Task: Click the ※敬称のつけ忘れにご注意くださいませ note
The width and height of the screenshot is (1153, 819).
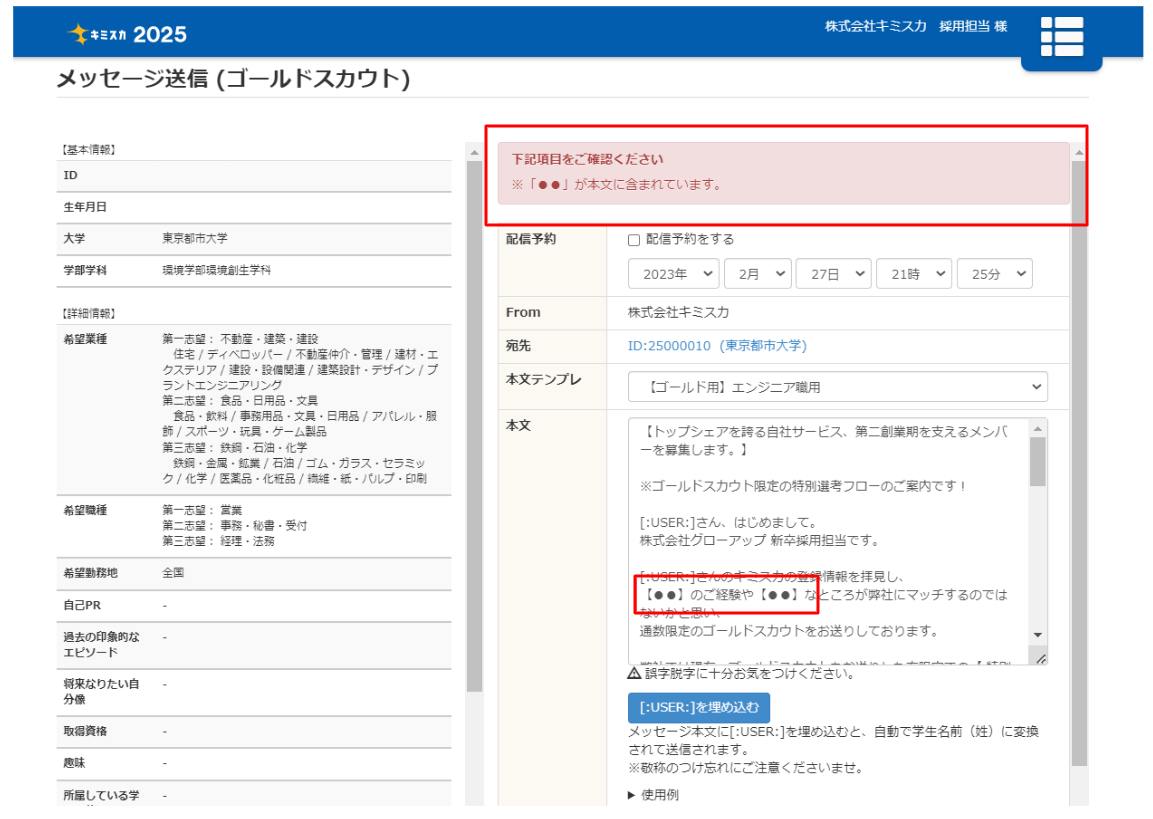Action: (x=747, y=768)
